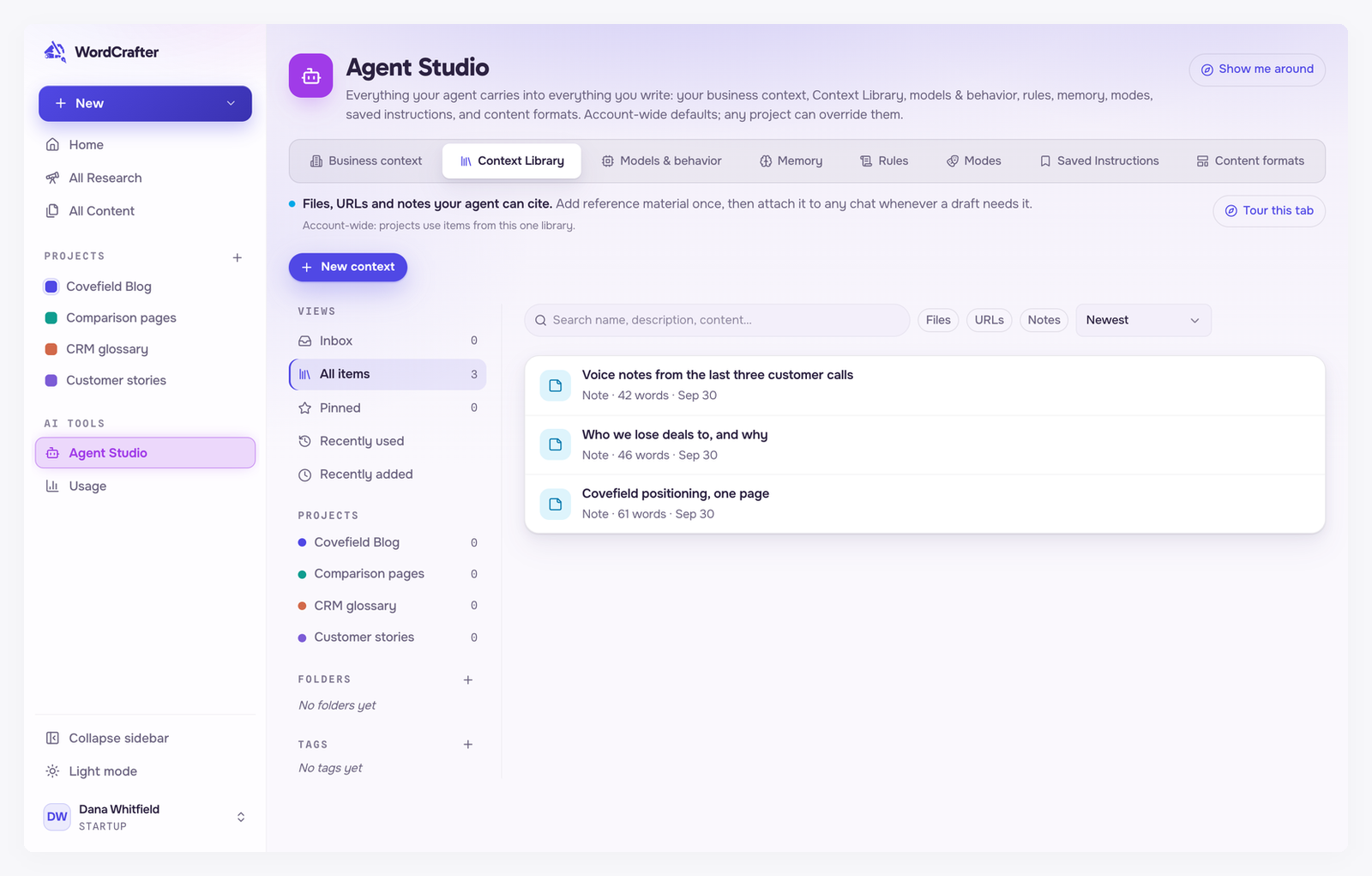The width and height of the screenshot is (1372, 876).
Task: Toggle URLs filter chip
Action: coord(990,320)
